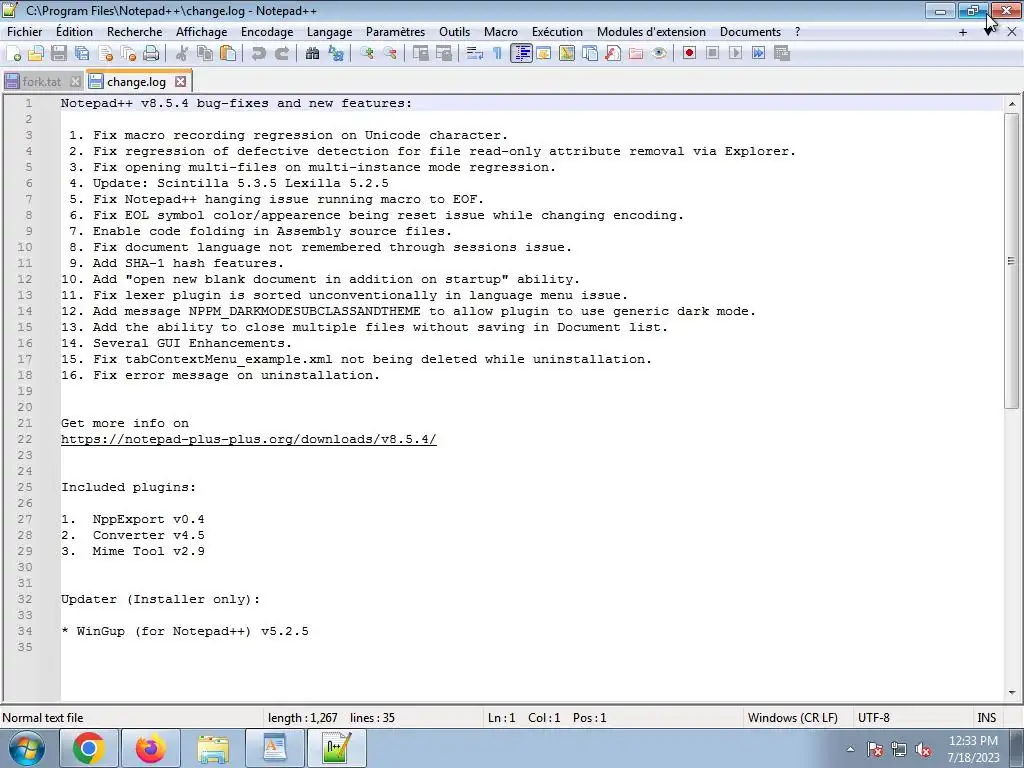Toggle the Document Map panel icon
Image resolution: width=1024 pixels, height=768 pixels.
(x=566, y=54)
